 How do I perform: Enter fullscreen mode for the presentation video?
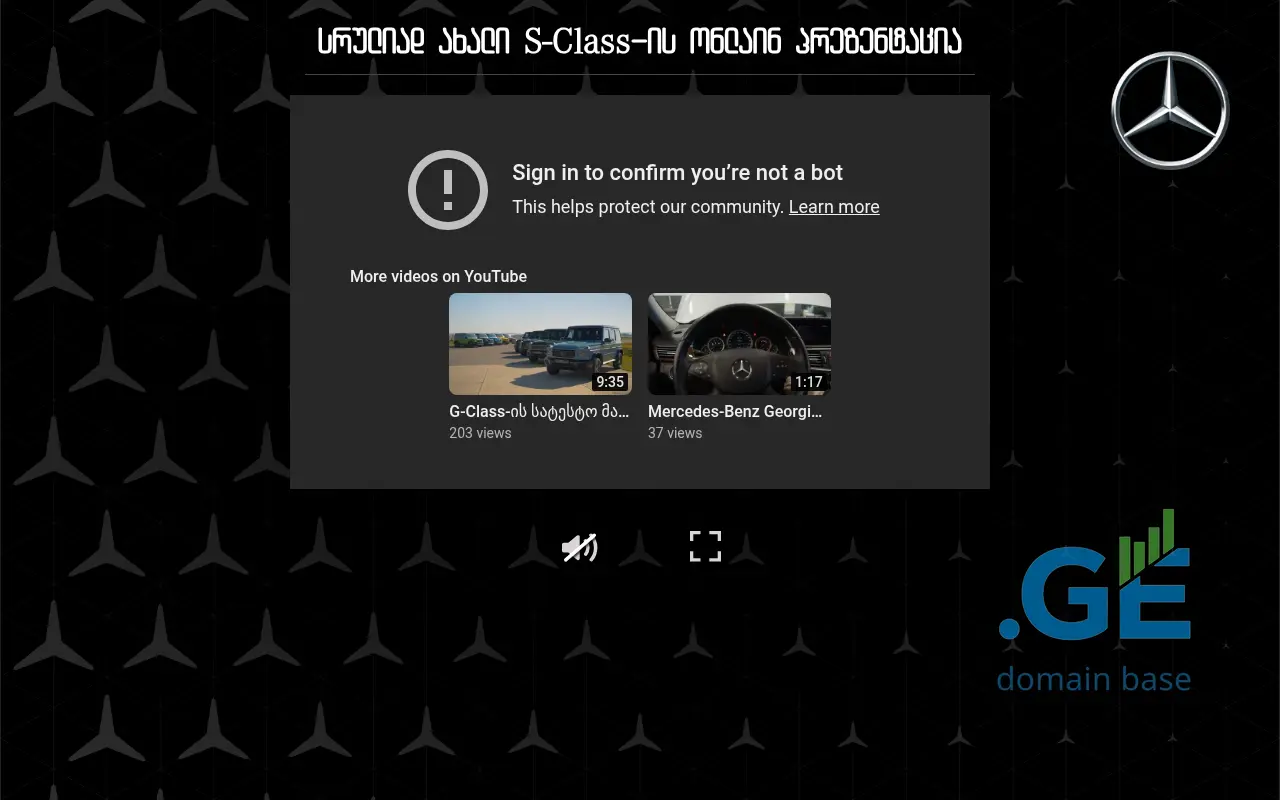click(x=705, y=546)
